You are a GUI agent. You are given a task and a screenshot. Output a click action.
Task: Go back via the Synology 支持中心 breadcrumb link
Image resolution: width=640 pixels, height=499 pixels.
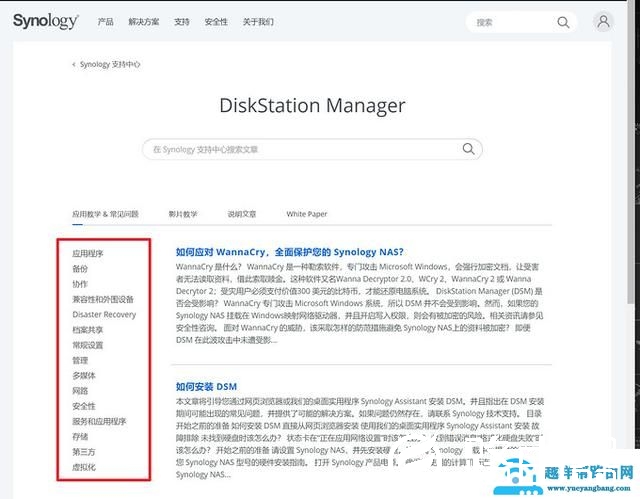click(x=106, y=64)
